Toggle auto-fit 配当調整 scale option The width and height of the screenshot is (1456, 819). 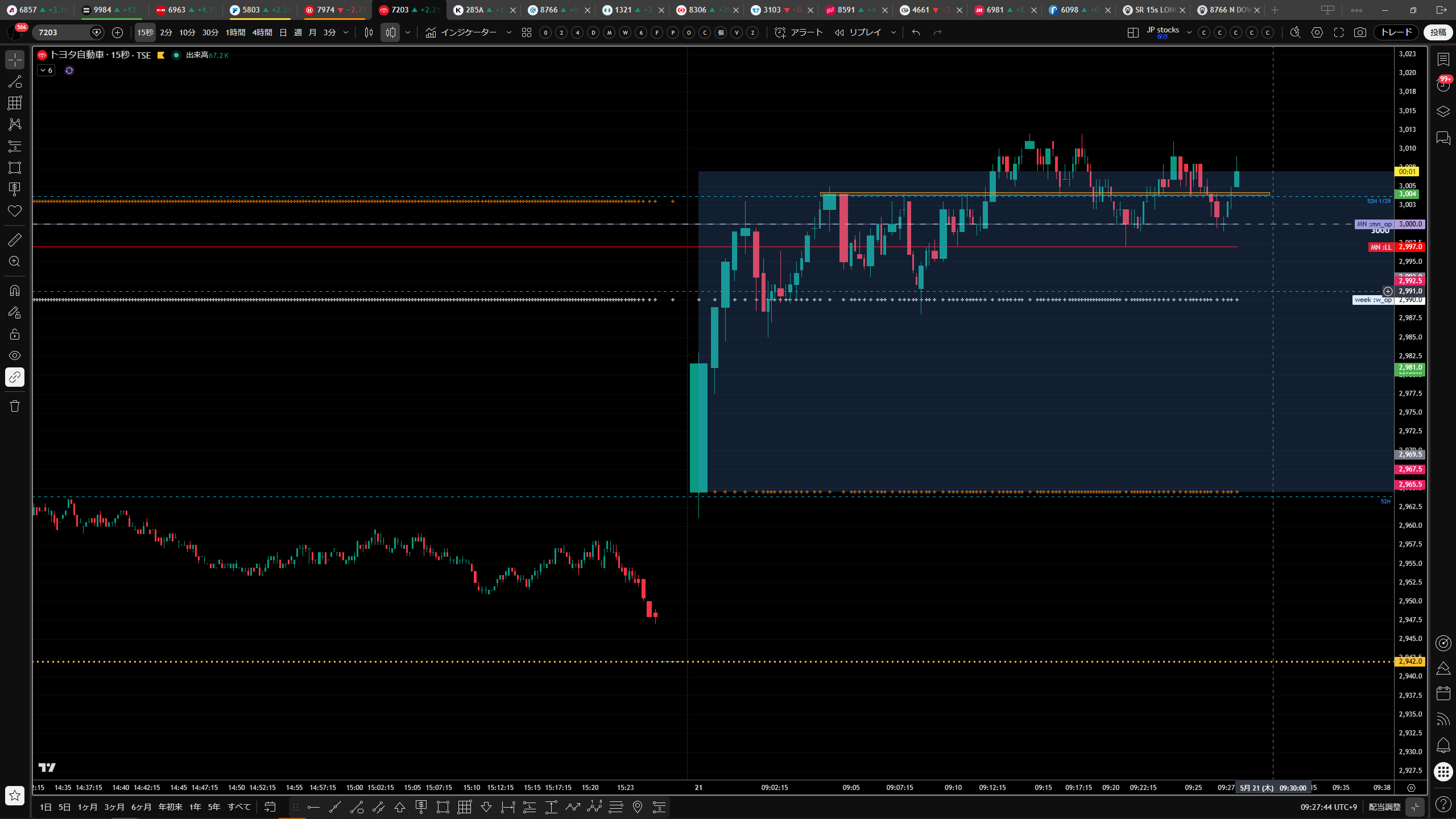coord(1384,807)
